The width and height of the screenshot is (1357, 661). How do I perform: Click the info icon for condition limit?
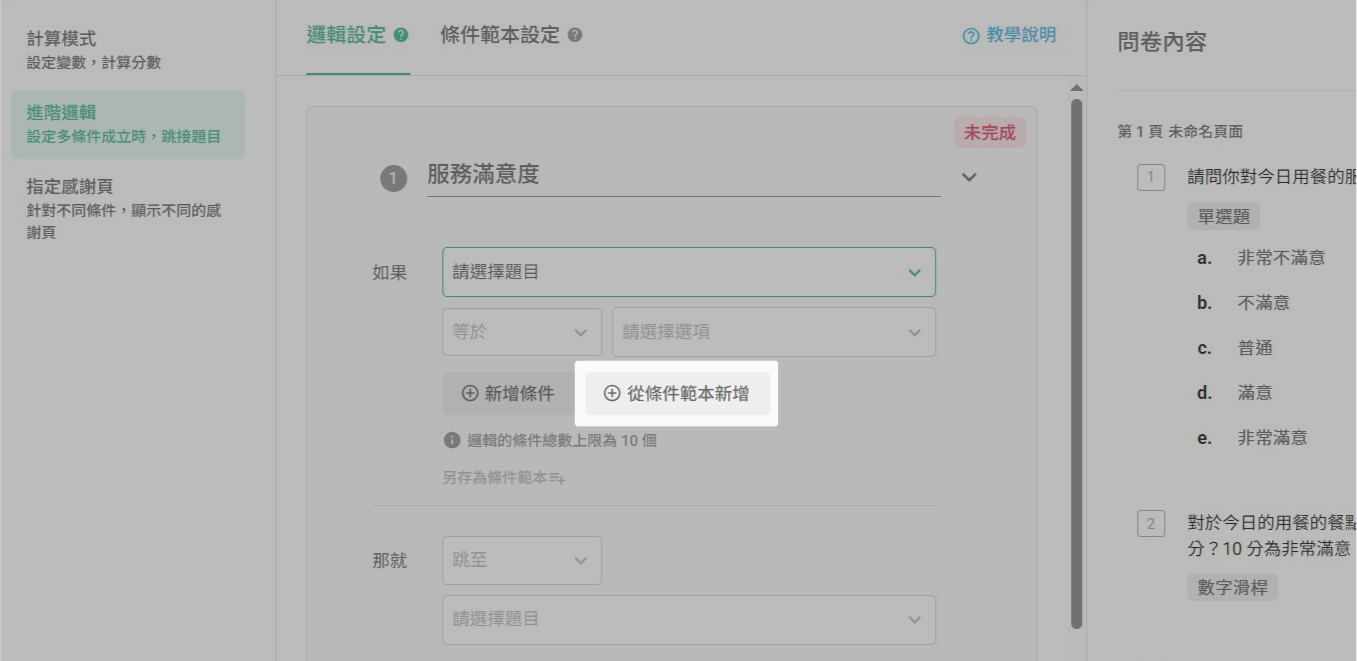point(452,440)
